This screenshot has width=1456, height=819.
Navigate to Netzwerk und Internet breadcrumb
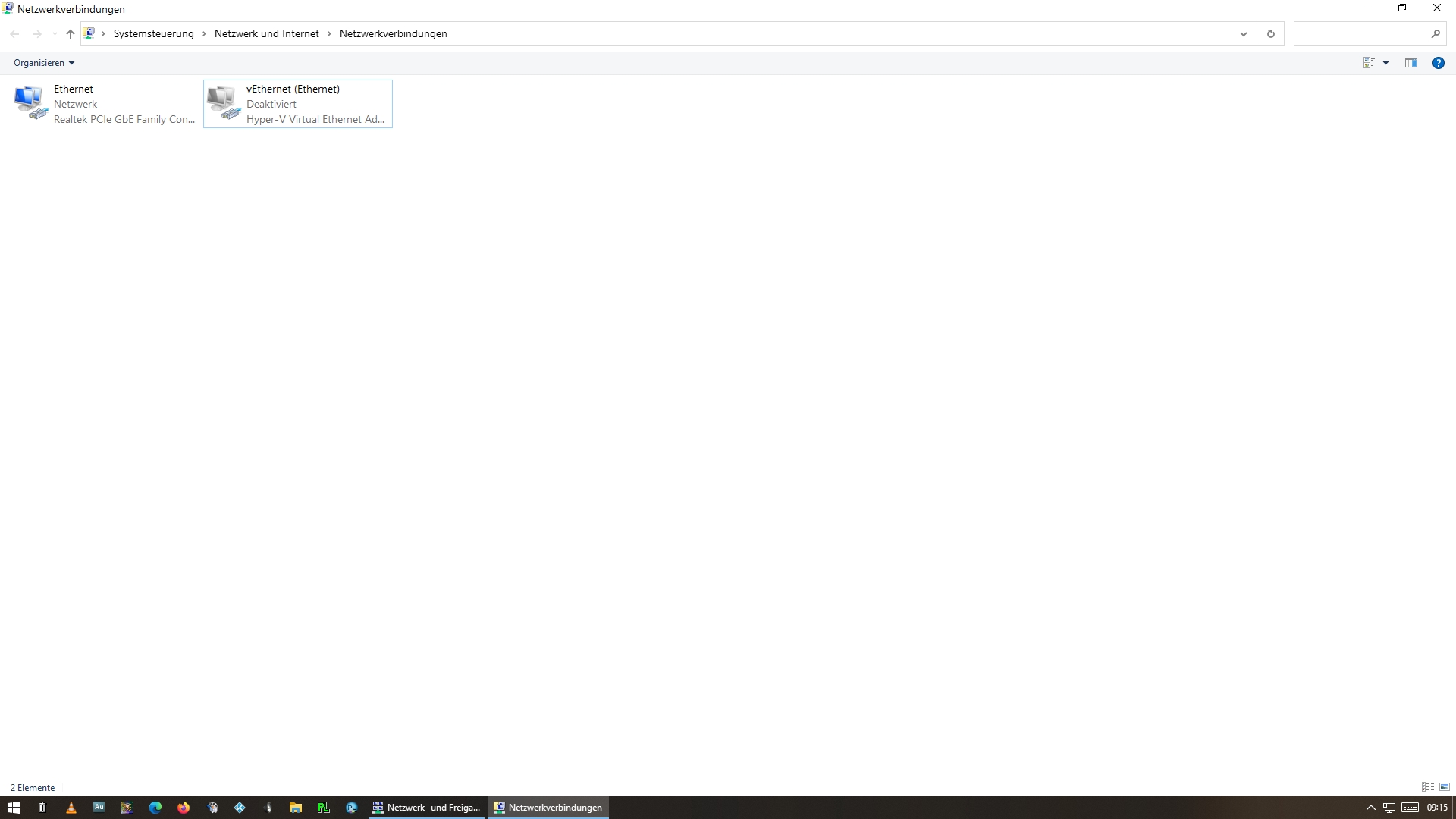266,33
